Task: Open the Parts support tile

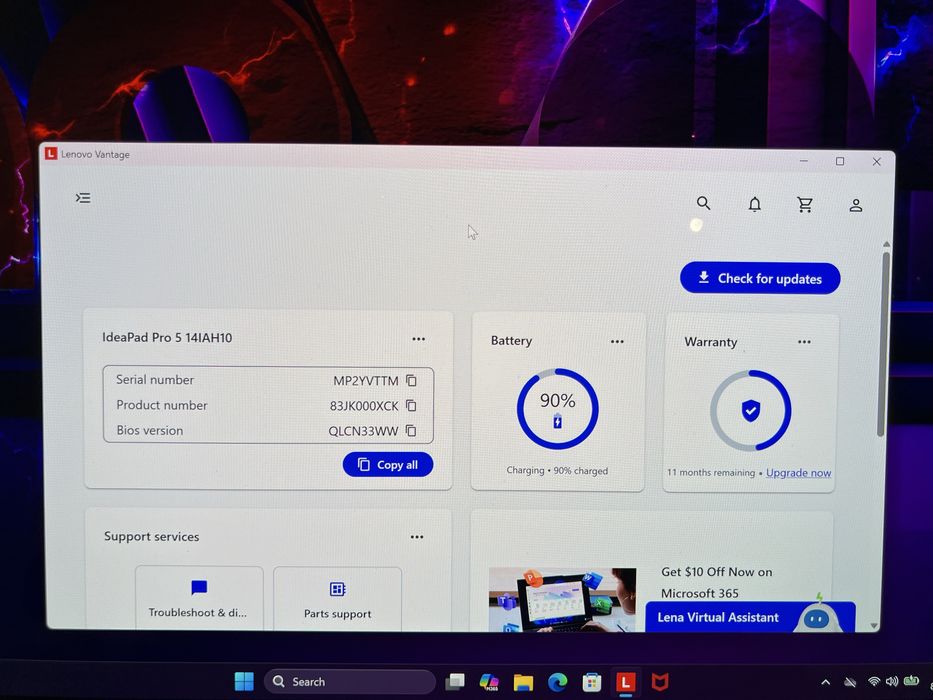Action: pos(337,598)
